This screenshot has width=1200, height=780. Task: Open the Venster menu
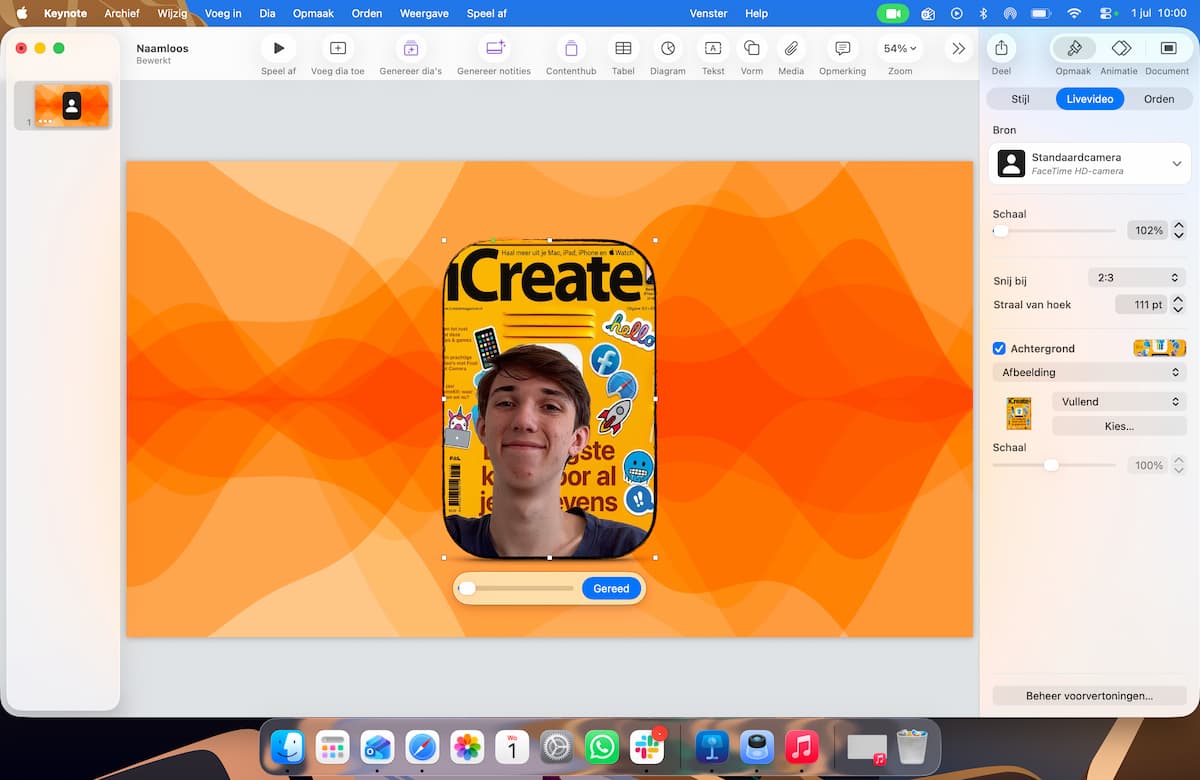pyautogui.click(x=709, y=13)
